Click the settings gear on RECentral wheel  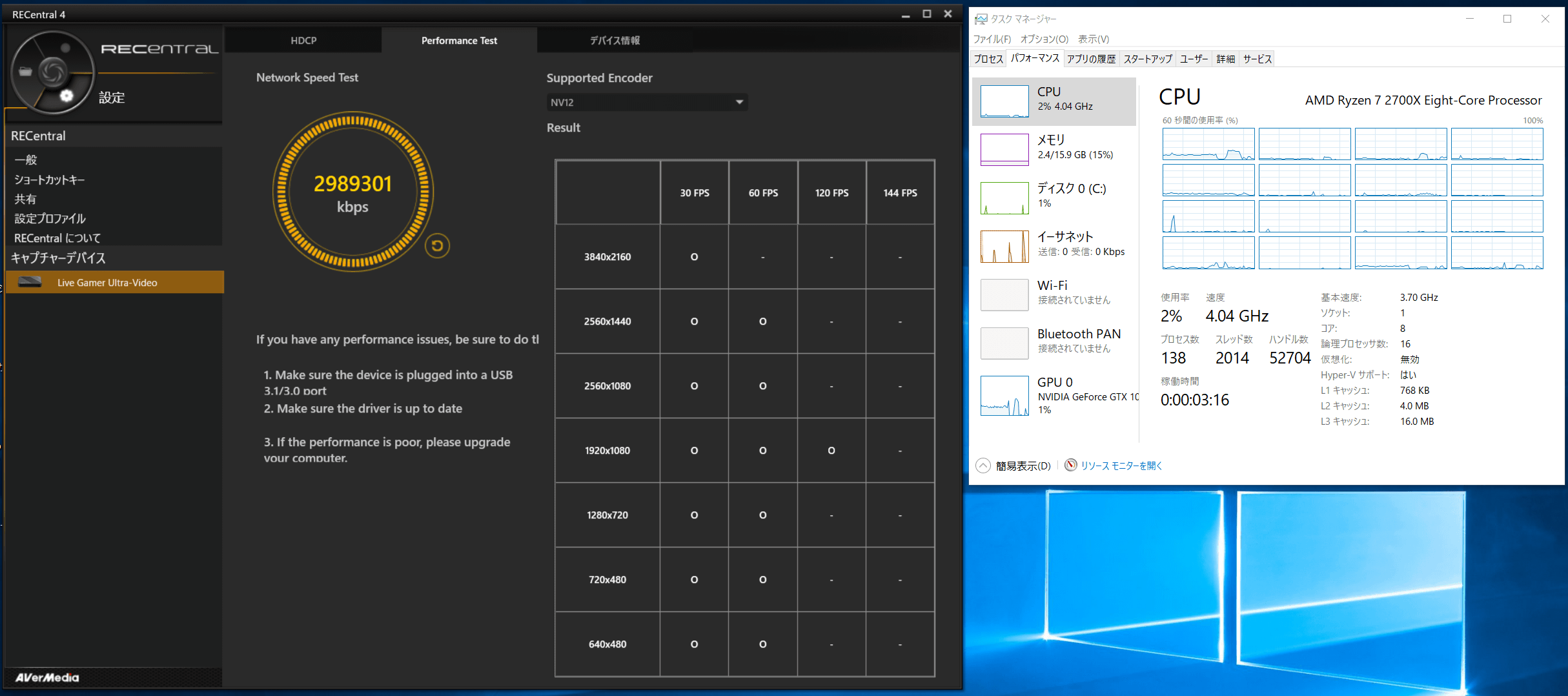point(66,96)
